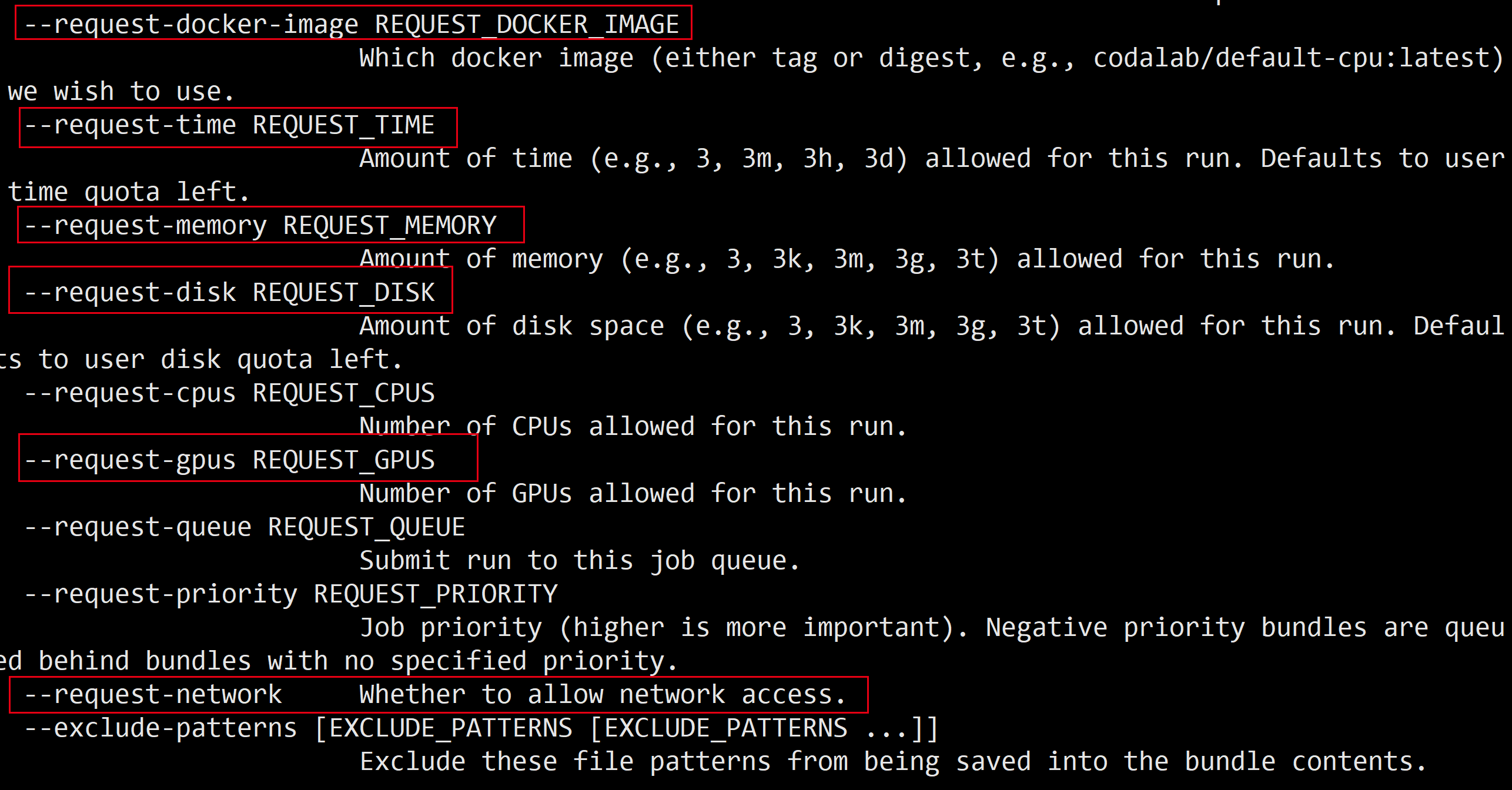This screenshot has width=1512, height=790.
Task: Click the --request-memory option text
Action: point(145,226)
